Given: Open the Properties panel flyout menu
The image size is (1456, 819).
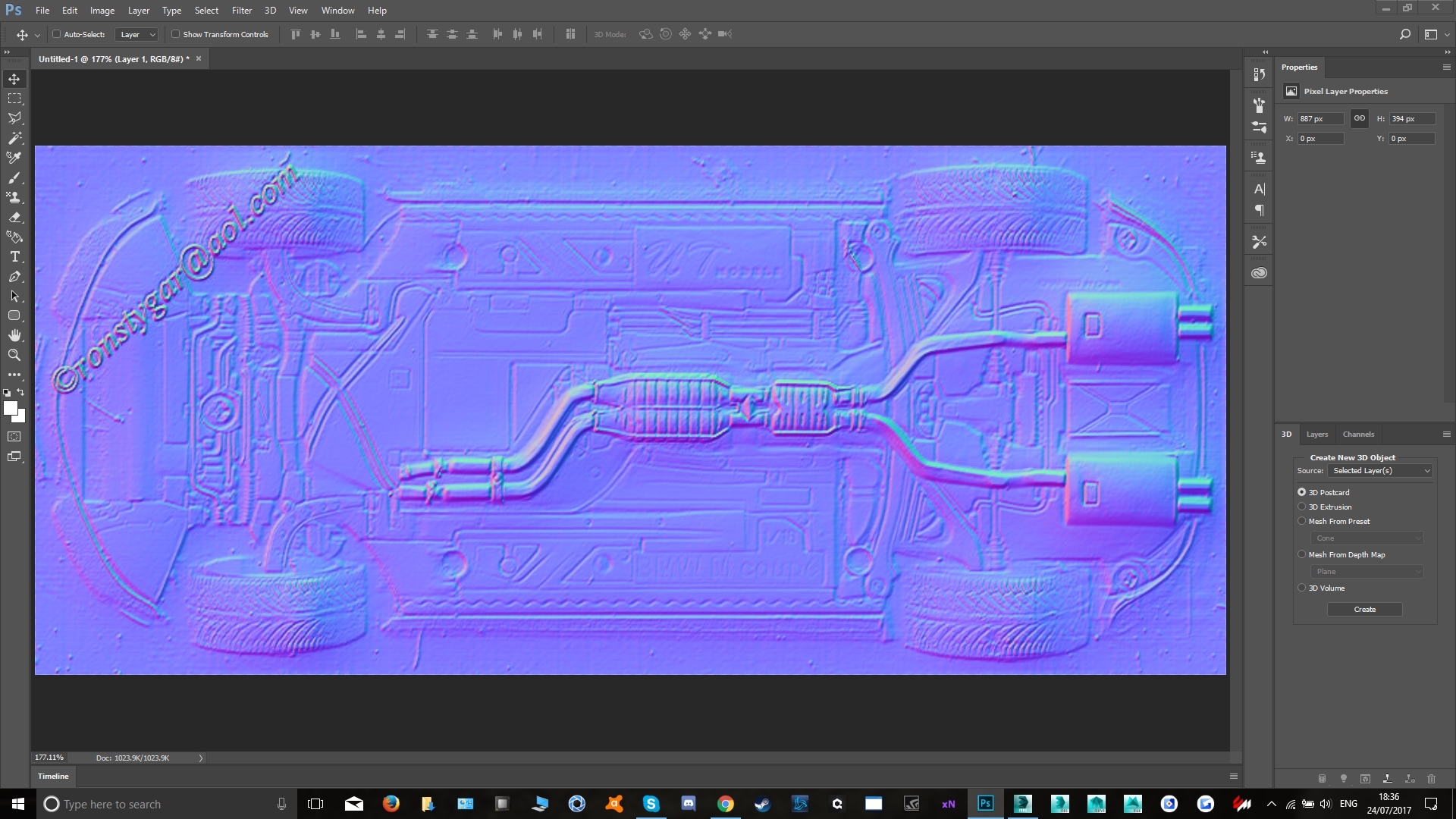Looking at the screenshot, I should point(1446,67).
